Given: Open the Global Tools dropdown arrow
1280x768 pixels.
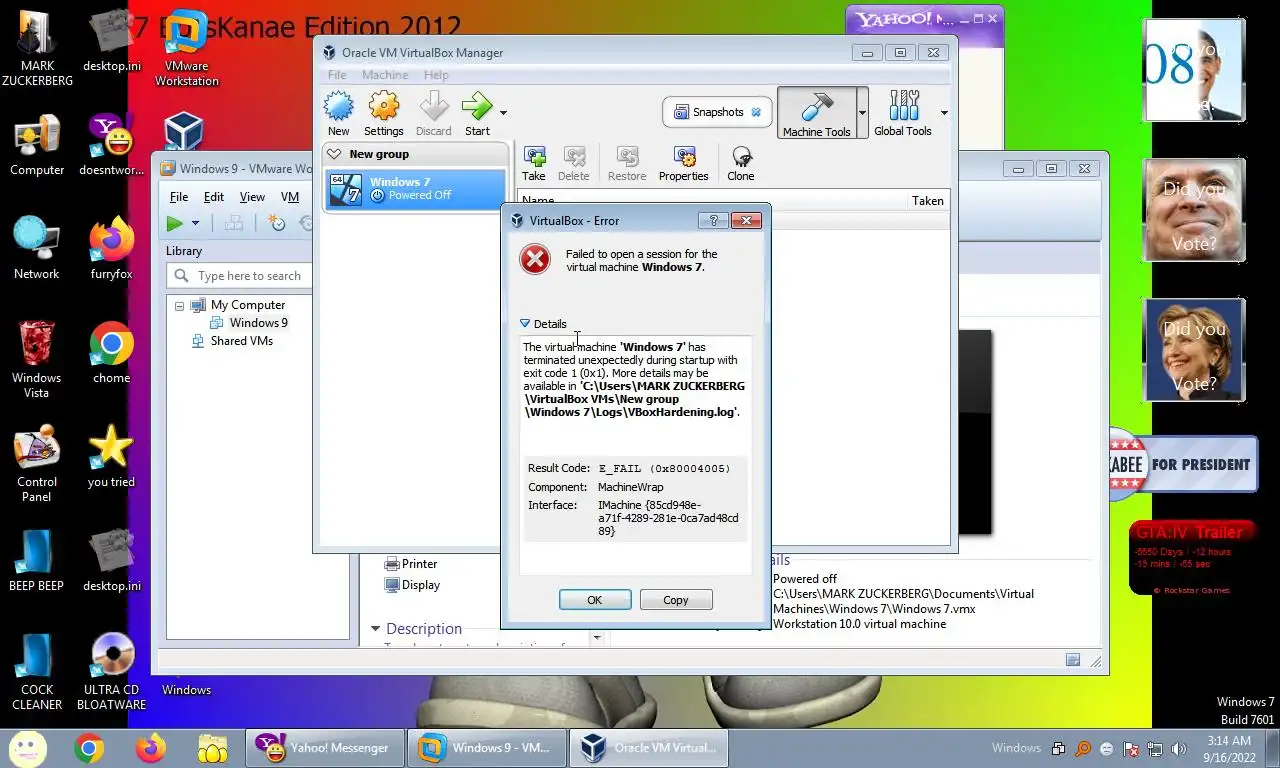Looking at the screenshot, I should (943, 112).
